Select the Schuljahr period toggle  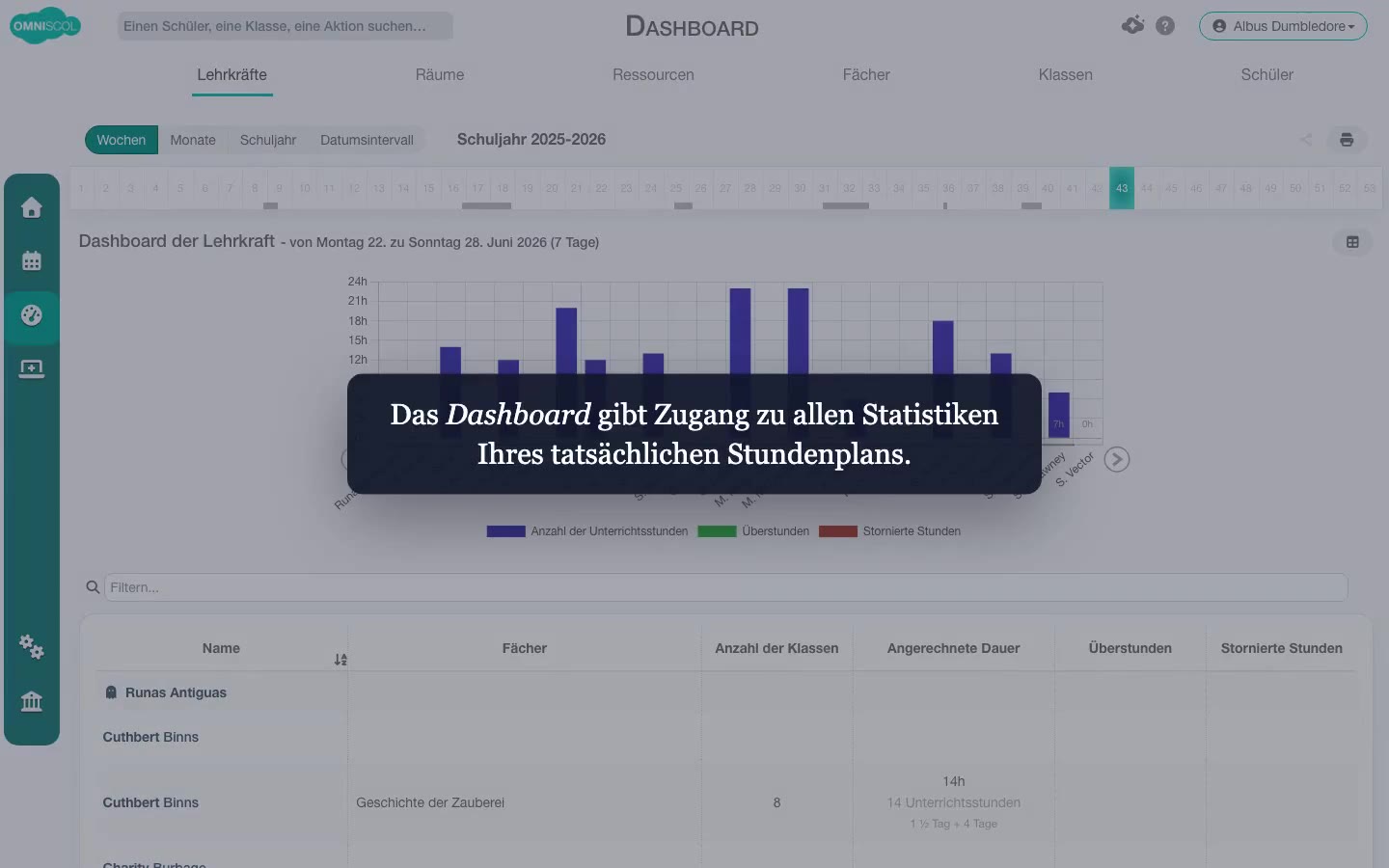click(268, 140)
